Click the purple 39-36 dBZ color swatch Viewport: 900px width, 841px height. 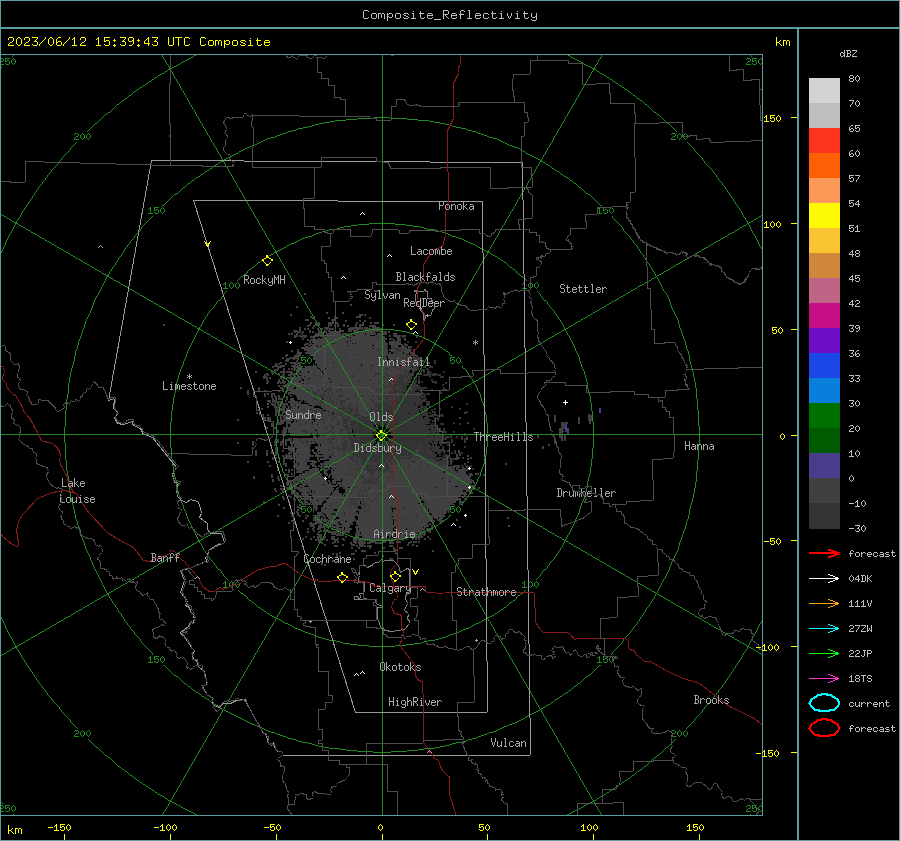point(824,341)
